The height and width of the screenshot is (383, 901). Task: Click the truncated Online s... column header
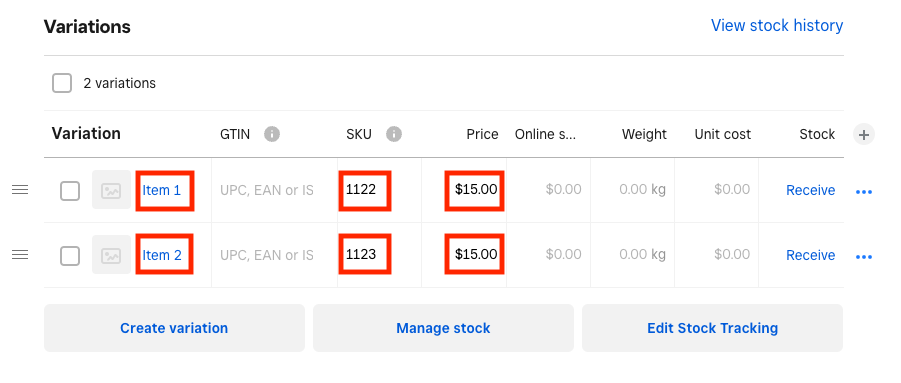(x=545, y=134)
